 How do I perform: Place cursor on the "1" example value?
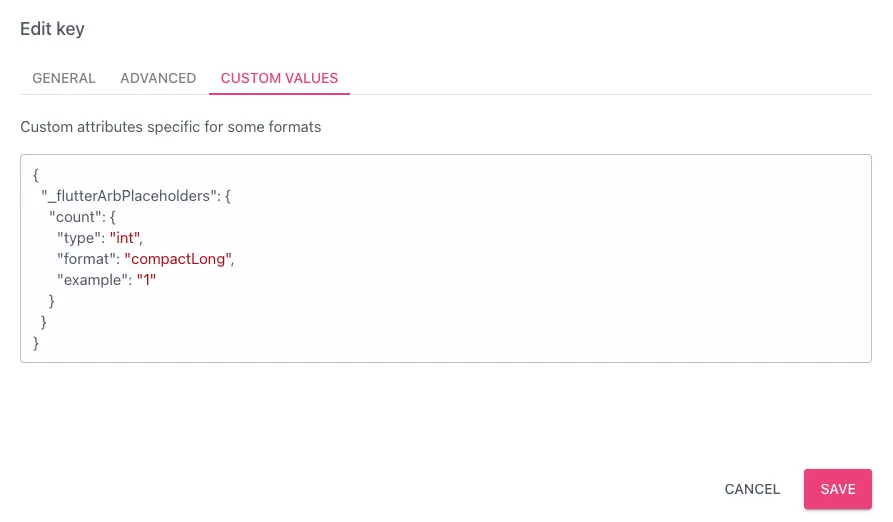[x=147, y=280]
